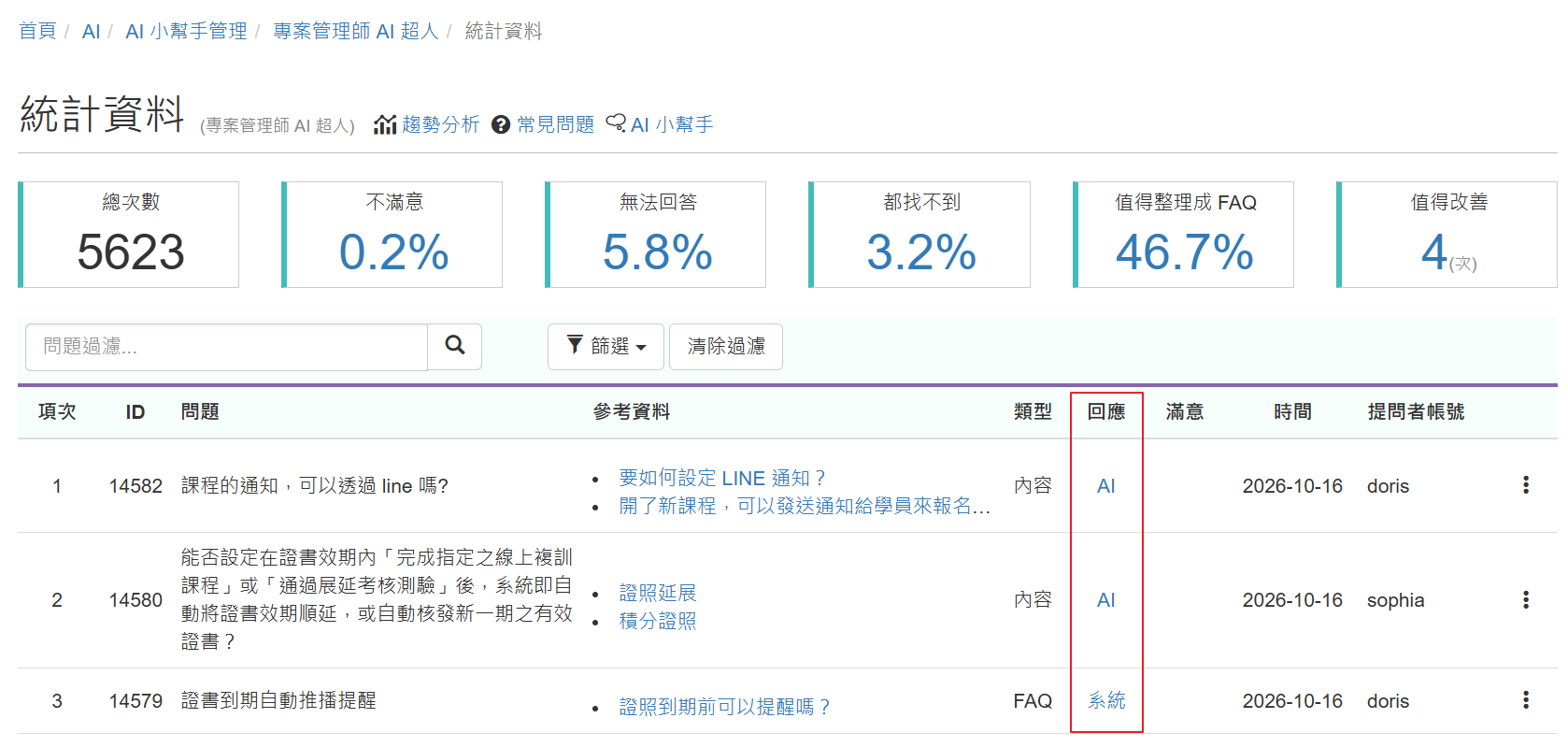The height and width of the screenshot is (747, 1568).
Task: Open reference 要如何設定 LINE 通知？
Action: 723,478
